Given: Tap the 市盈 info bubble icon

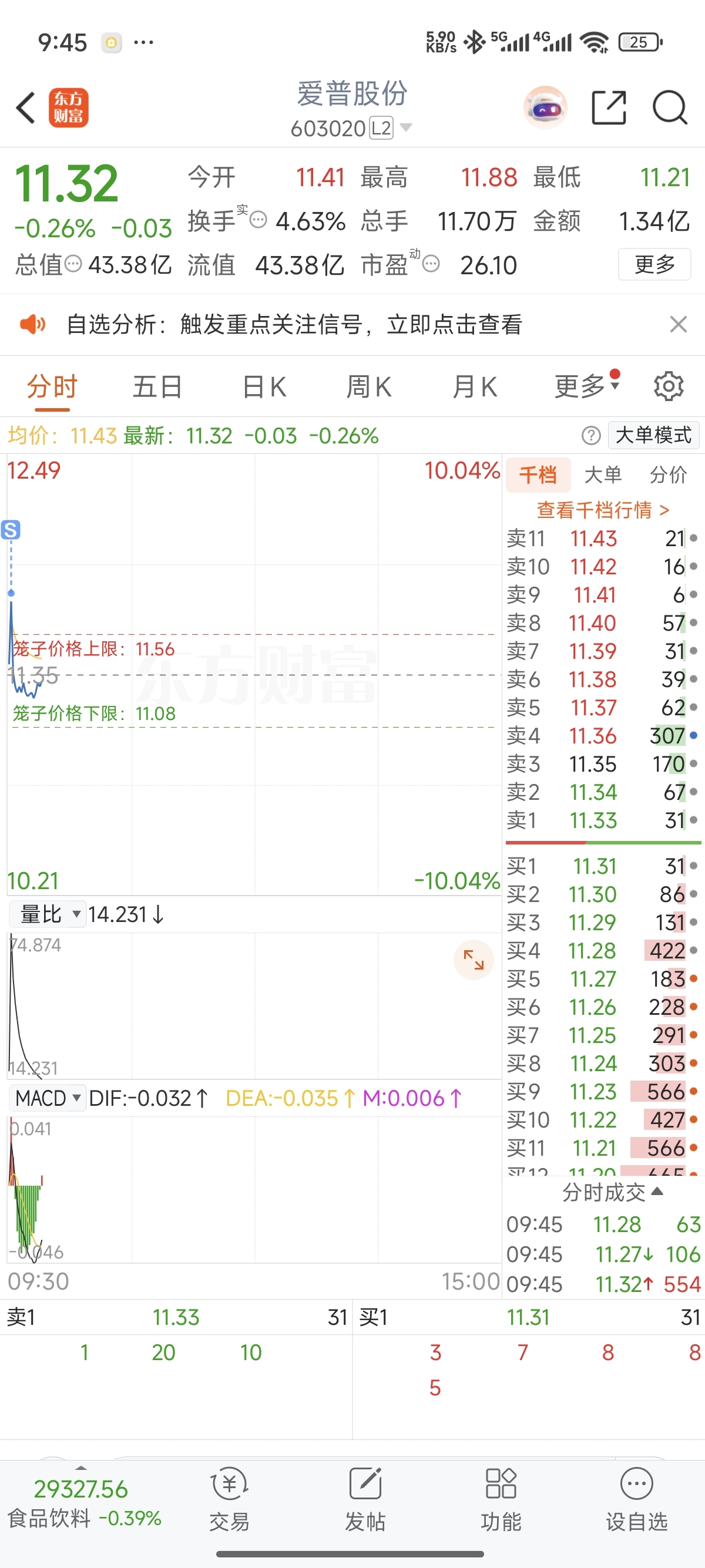Looking at the screenshot, I should click(431, 264).
